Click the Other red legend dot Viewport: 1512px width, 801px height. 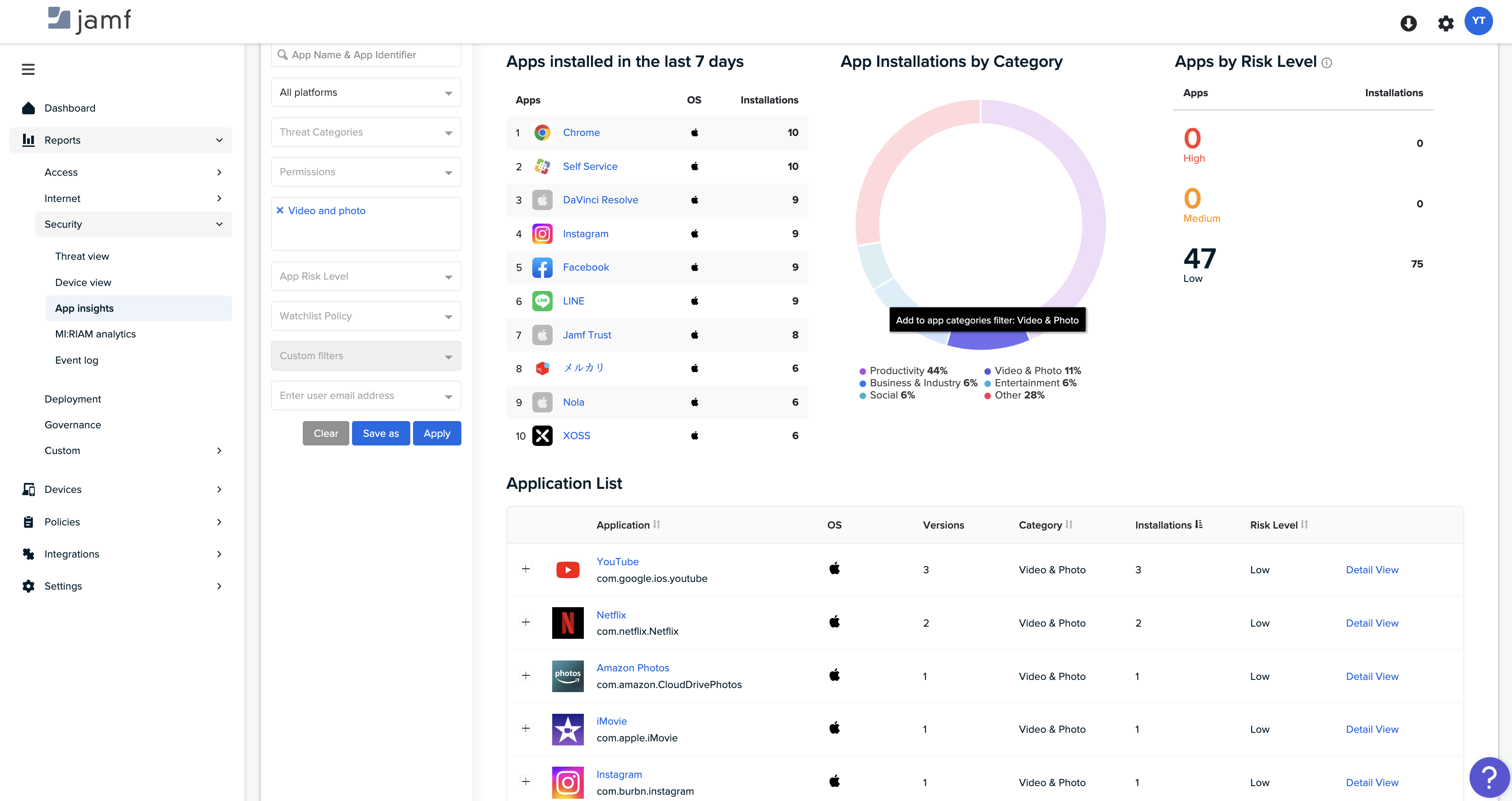point(988,395)
